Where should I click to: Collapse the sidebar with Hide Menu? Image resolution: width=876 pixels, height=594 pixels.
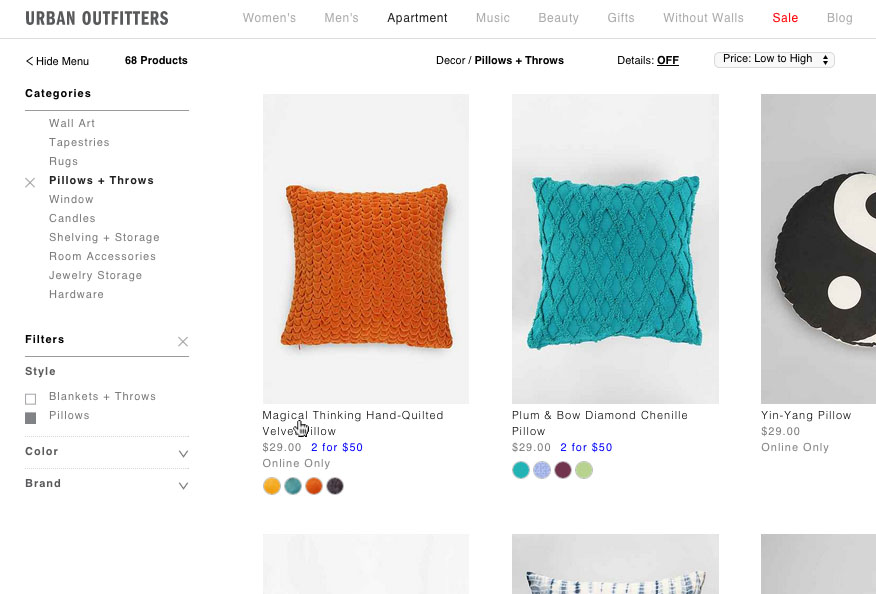(56, 61)
